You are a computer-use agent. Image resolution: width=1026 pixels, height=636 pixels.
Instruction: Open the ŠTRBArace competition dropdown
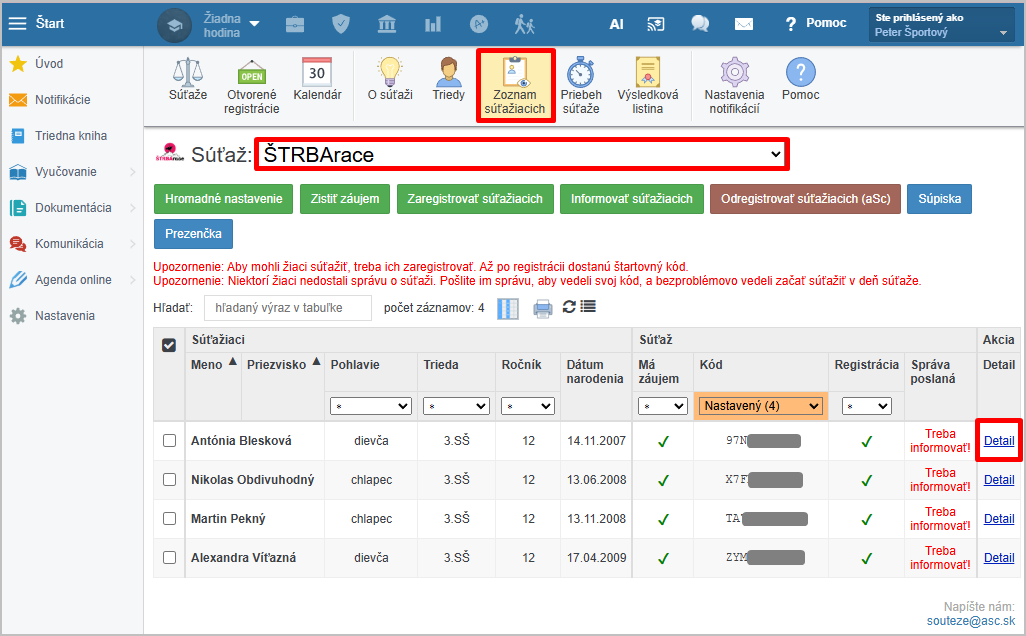pyautogui.click(x=521, y=155)
